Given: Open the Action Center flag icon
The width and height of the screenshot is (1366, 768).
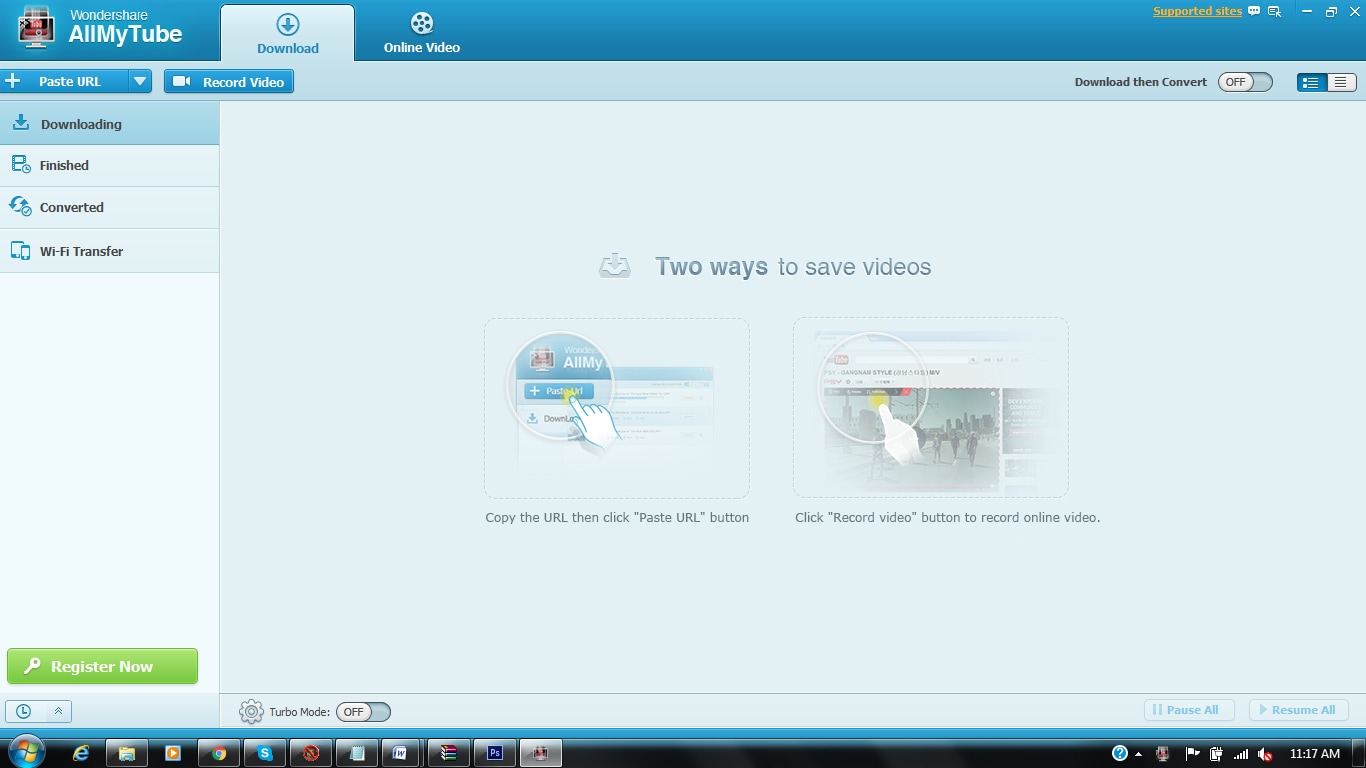Looking at the screenshot, I should (1192, 753).
